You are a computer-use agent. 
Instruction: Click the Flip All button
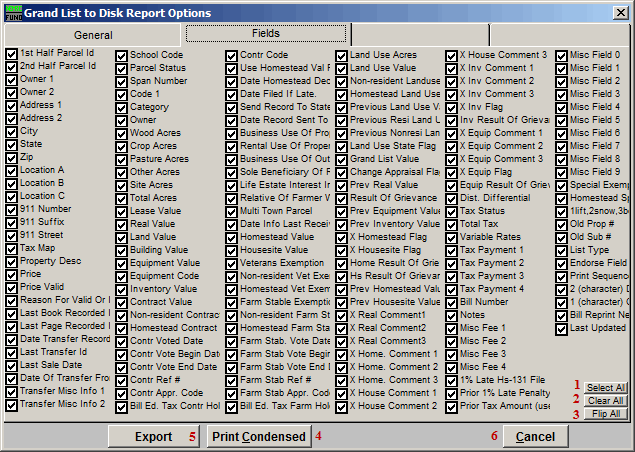click(606, 414)
